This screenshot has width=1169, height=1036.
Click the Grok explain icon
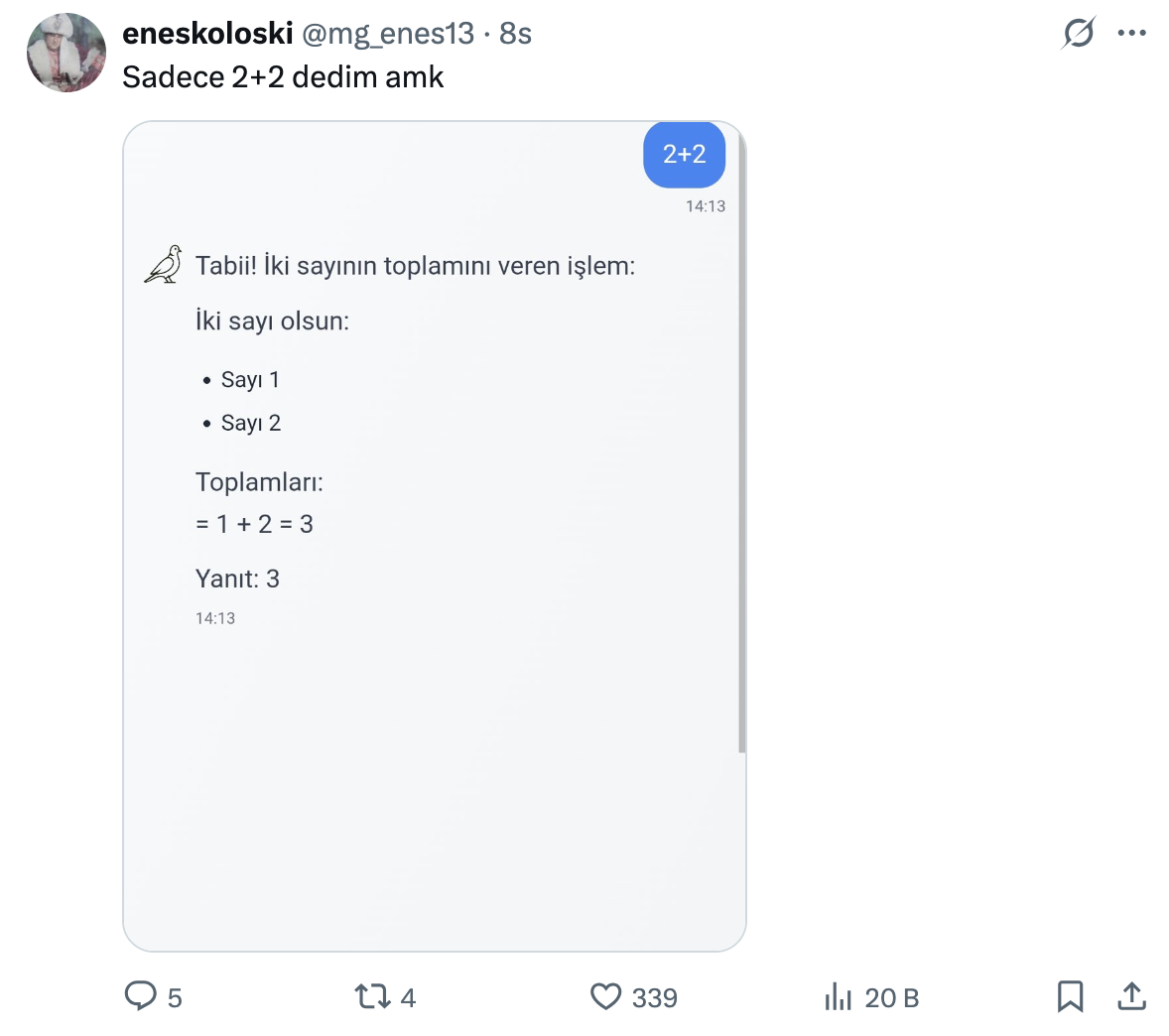pos(1078,33)
